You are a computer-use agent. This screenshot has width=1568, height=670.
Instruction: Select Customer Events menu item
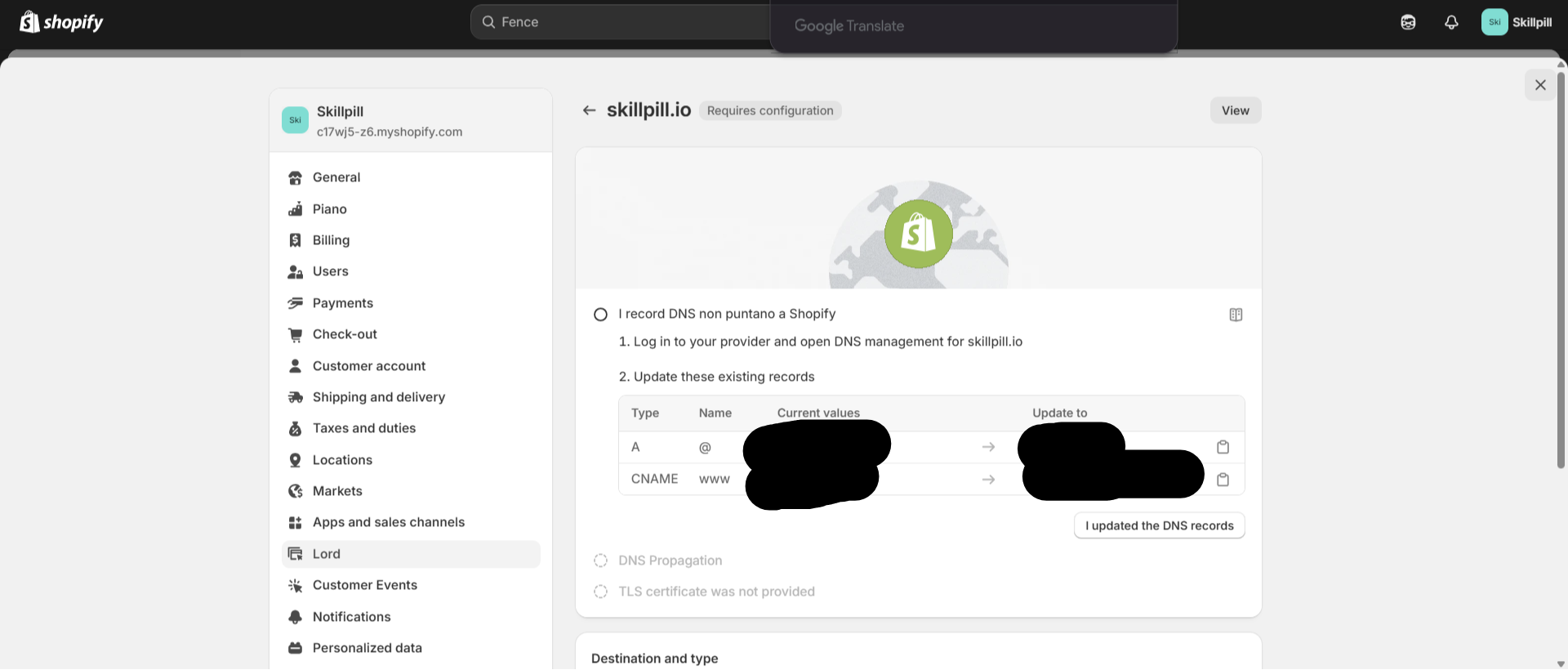pos(411,585)
